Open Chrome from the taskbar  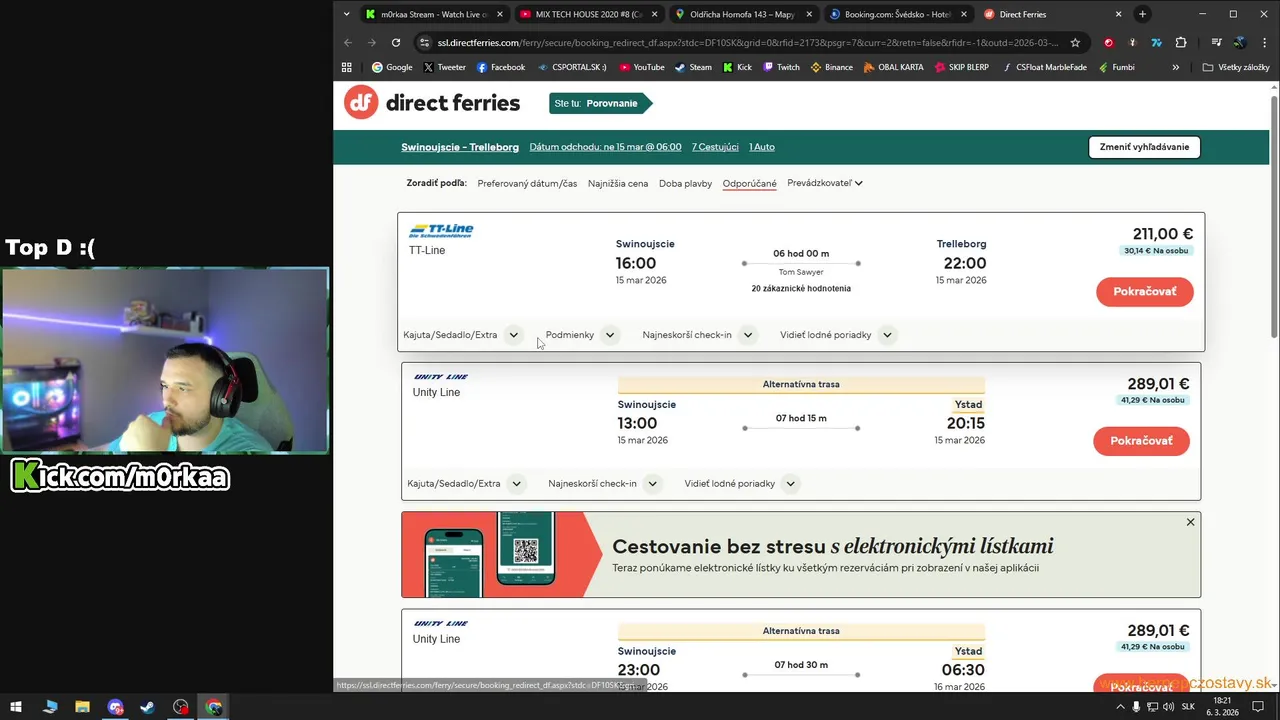click(x=213, y=707)
